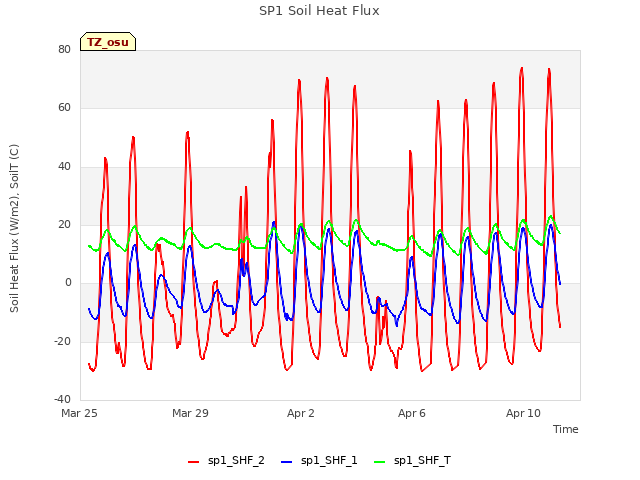Click the Time x-axis title
The image size is (640, 480).
[x=565, y=429]
